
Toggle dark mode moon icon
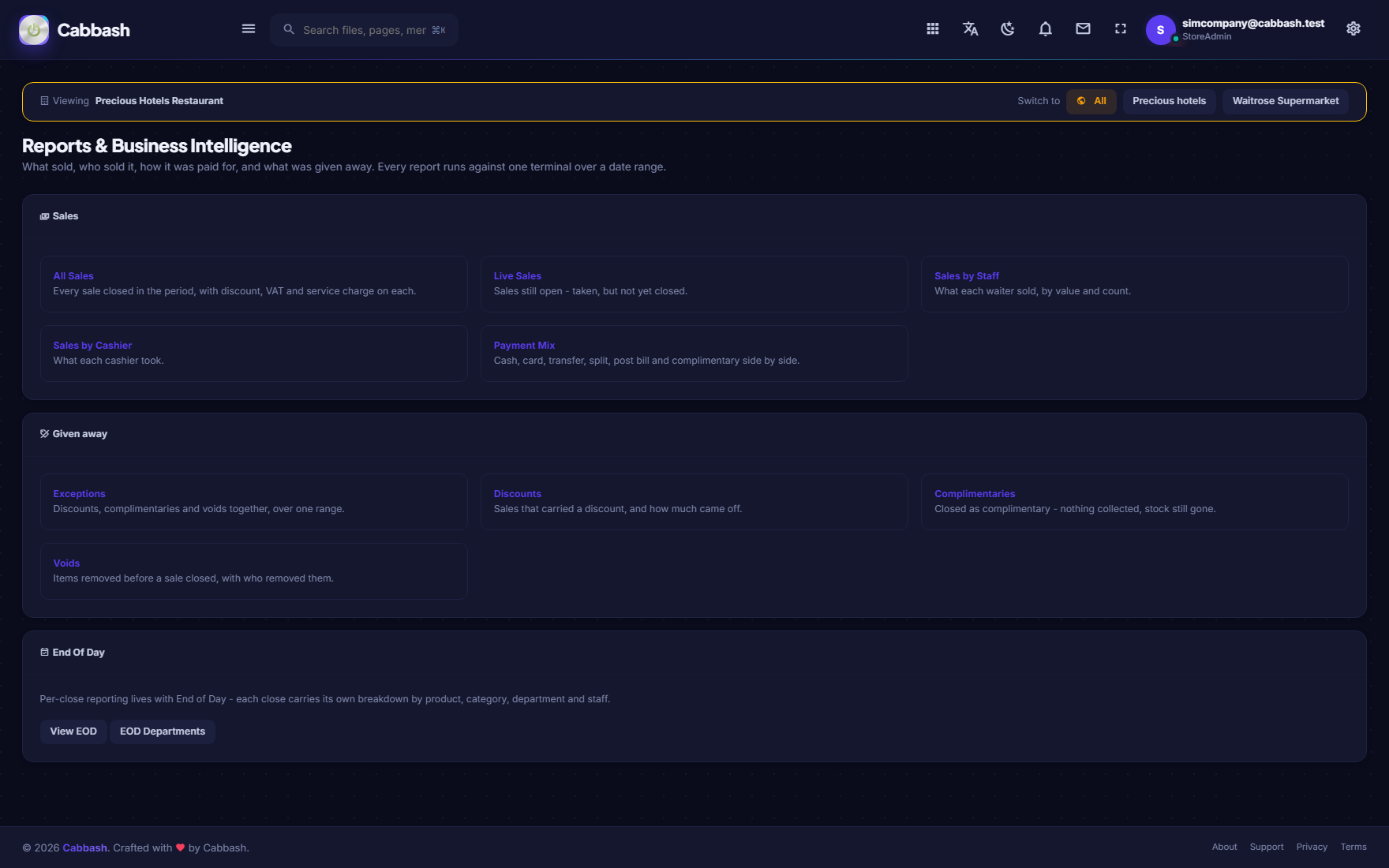pyautogui.click(x=1008, y=29)
